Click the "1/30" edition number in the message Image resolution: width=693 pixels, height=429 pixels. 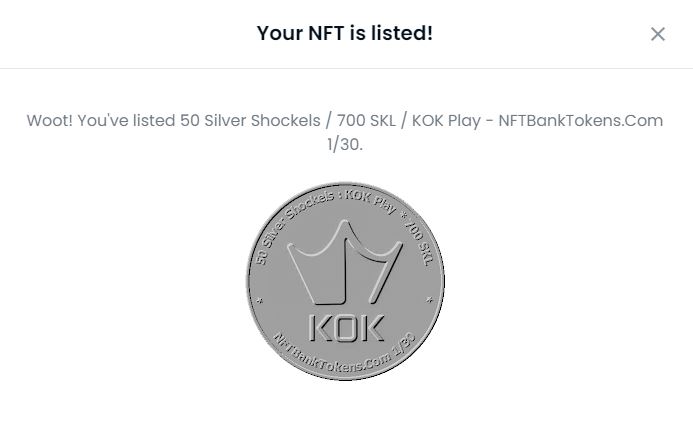(x=343, y=144)
